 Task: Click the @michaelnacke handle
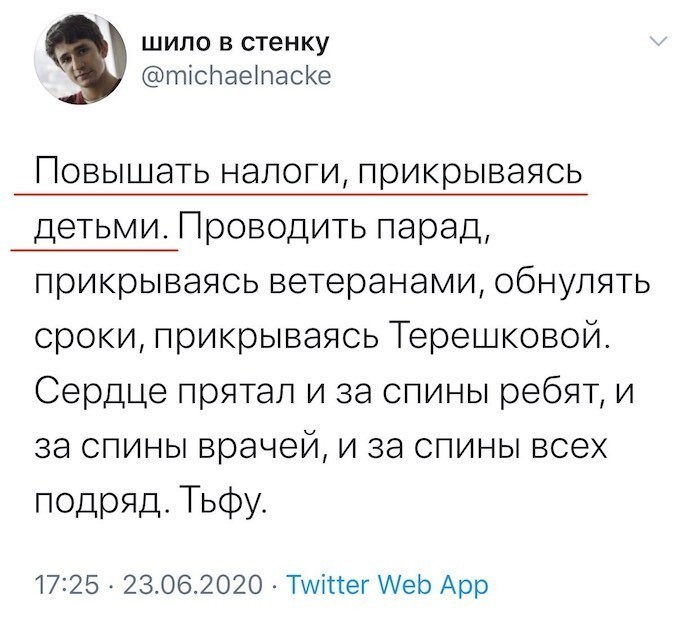coord(237,75)
